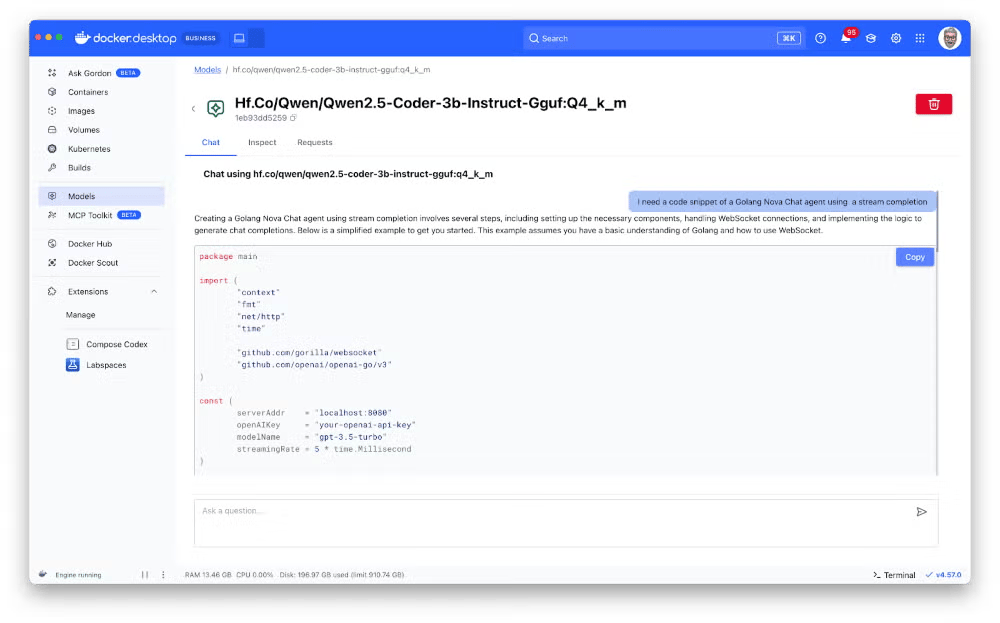Screen dimensions: 1000x623
Task: Open the engine three-dot options menu
Action: pyautogui.click(x=163, y=575)
